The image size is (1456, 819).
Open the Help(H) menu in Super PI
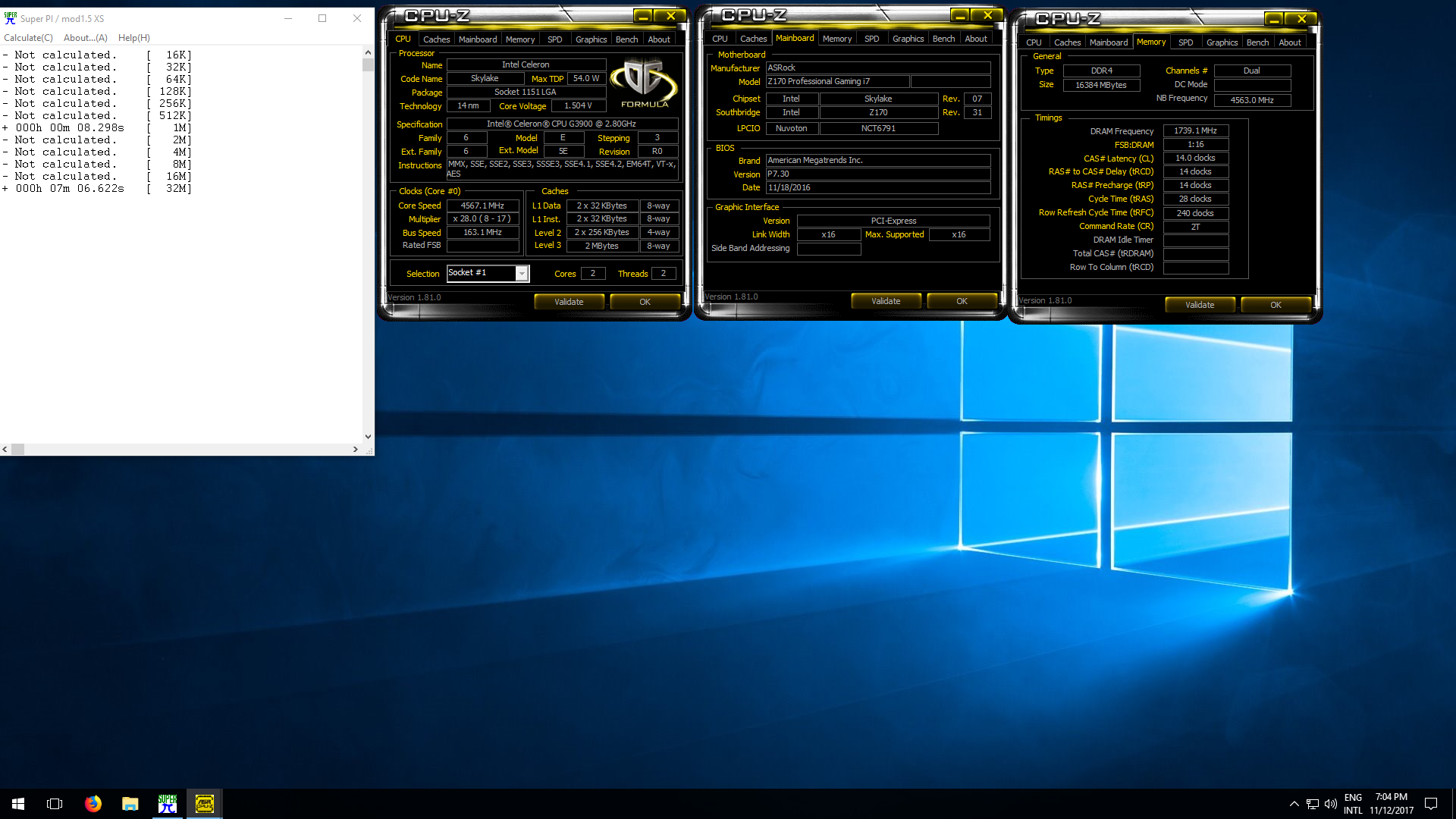click(x=133, y=38)
